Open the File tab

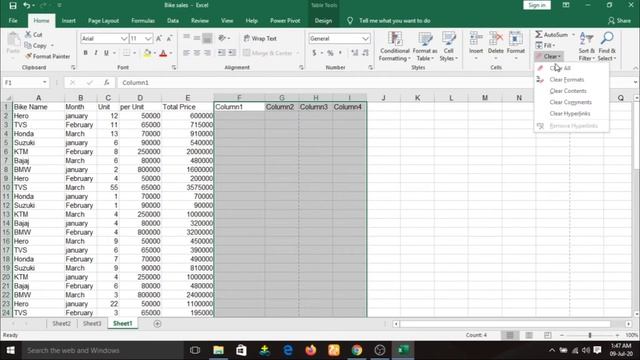(x=13, y=20)
